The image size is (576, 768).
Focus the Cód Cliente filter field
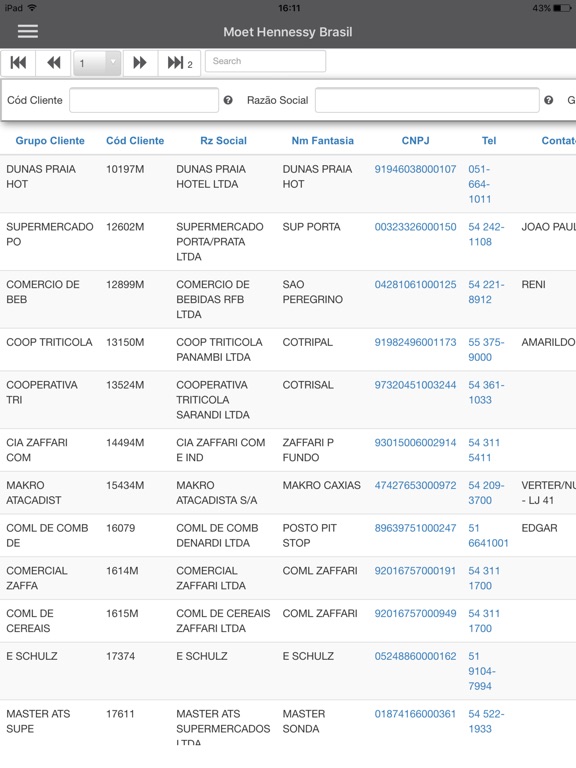(144, 100)
